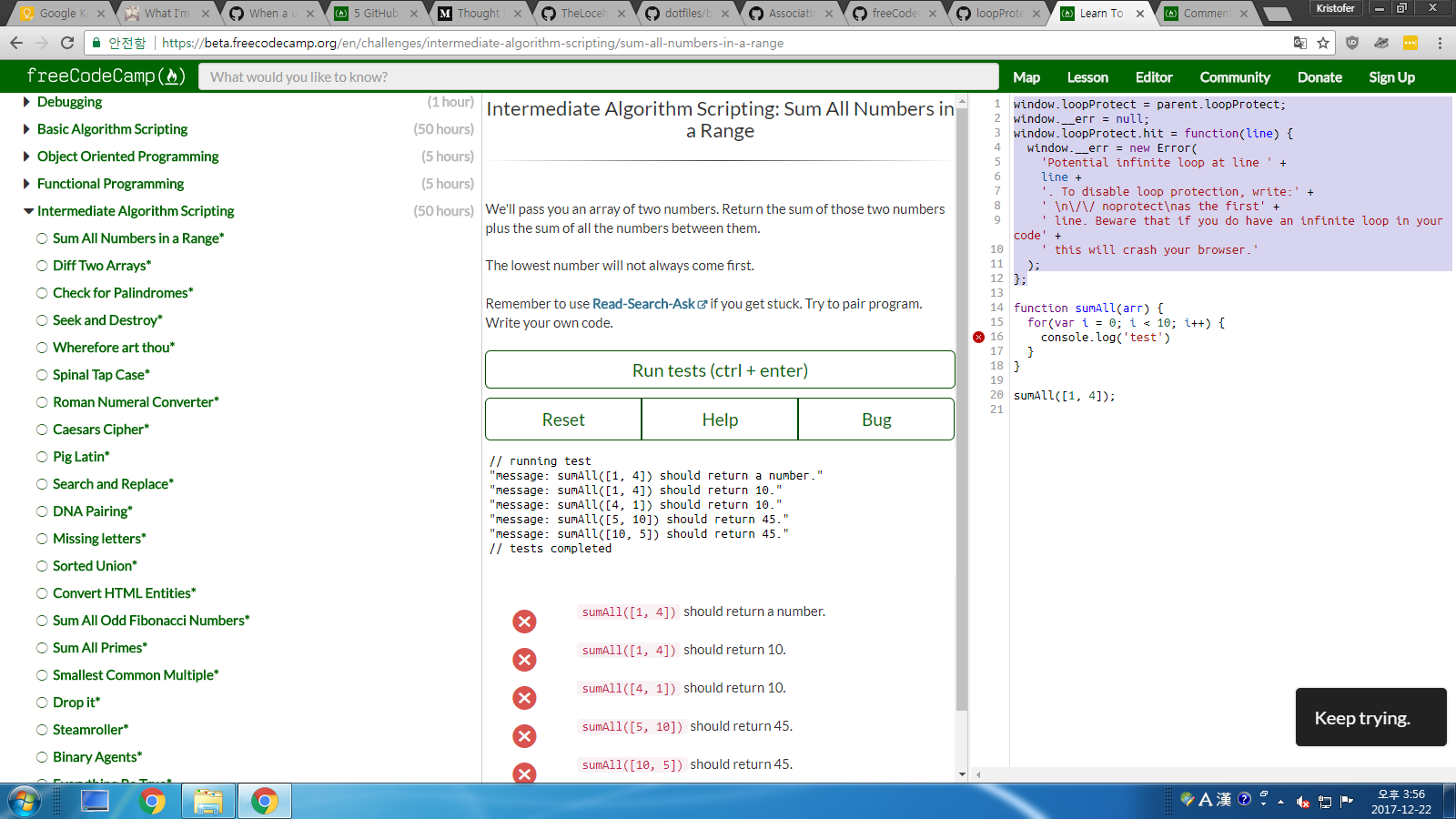
Task: Expand the Functional Programming section
Action: [x=25, y=183]
